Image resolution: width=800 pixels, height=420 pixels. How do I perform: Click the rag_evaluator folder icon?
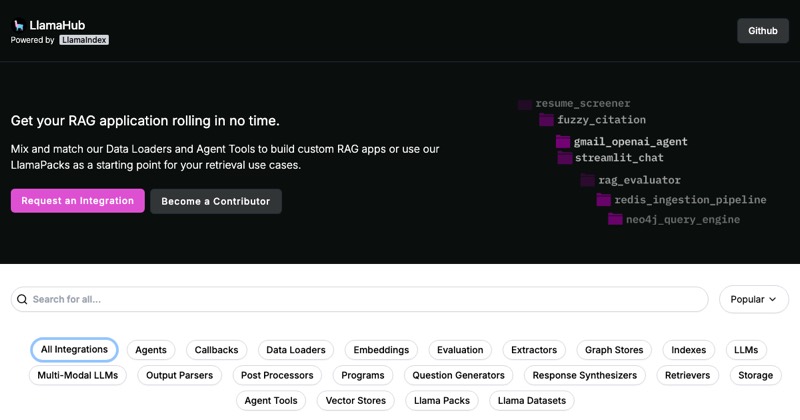tap(588, 180)
